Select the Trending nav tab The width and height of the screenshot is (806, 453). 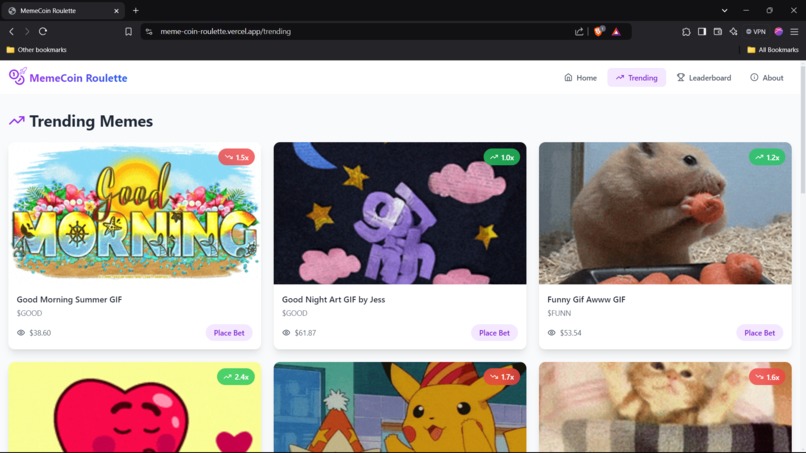point(636,78)
